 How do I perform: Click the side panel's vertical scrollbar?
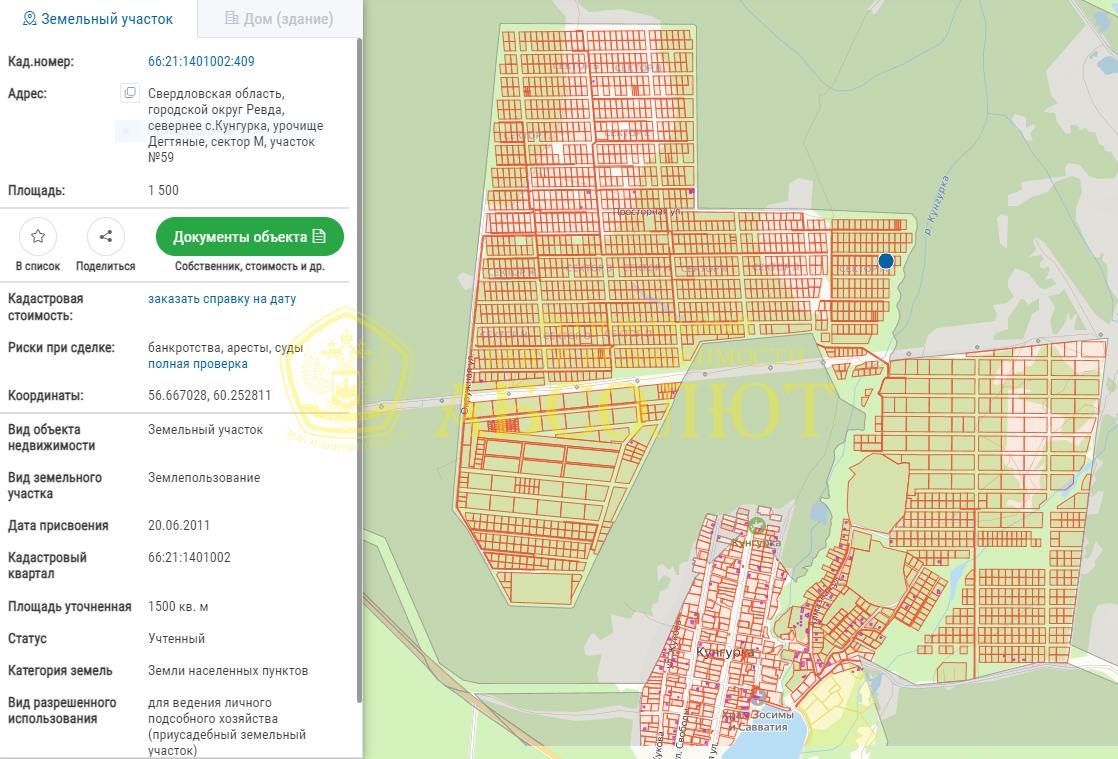coord(359,371)
